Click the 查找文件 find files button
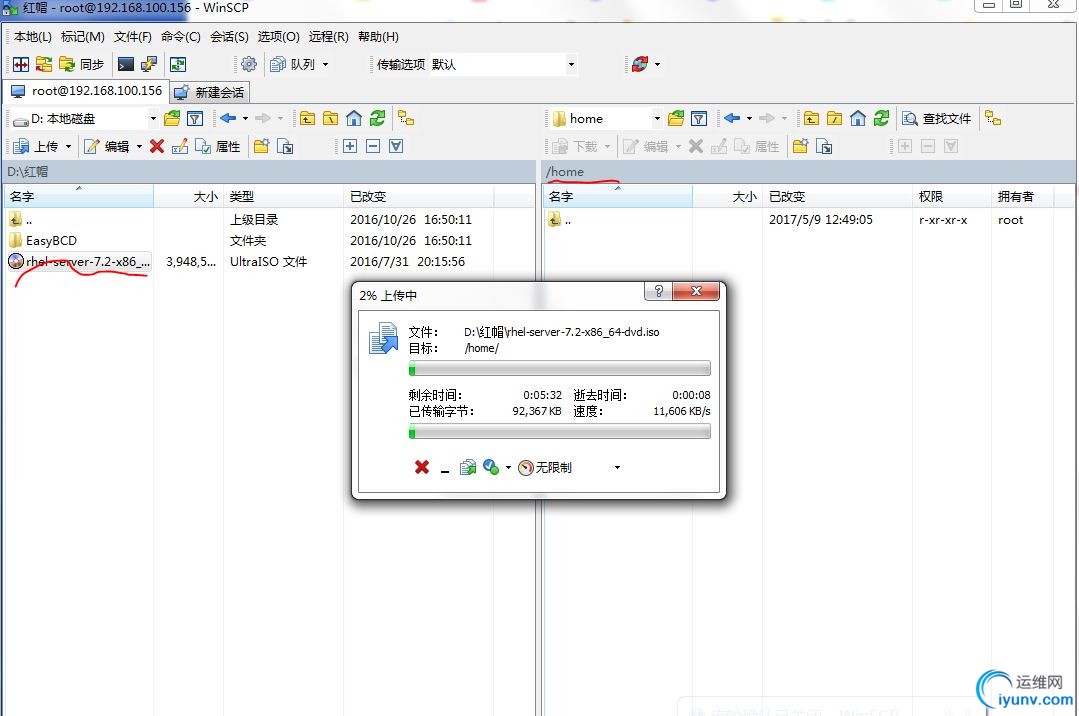 pyautogui.click(x=937, y=118)
